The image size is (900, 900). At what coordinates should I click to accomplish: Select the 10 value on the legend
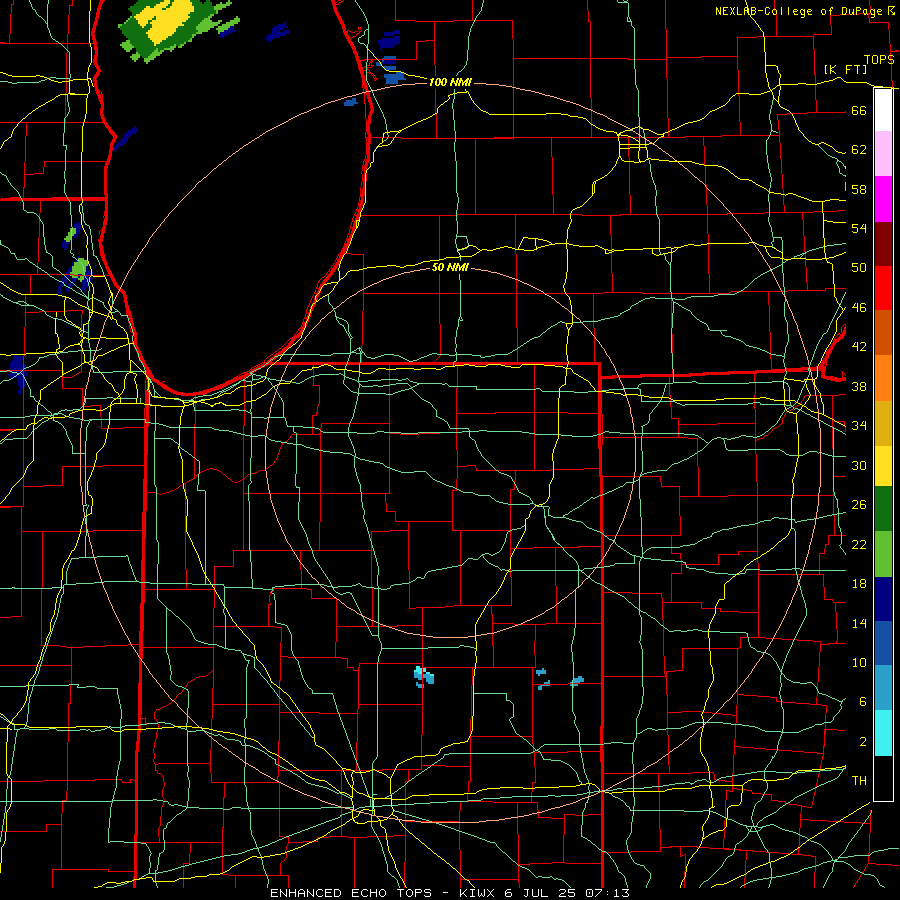click(x=859, y=662)
